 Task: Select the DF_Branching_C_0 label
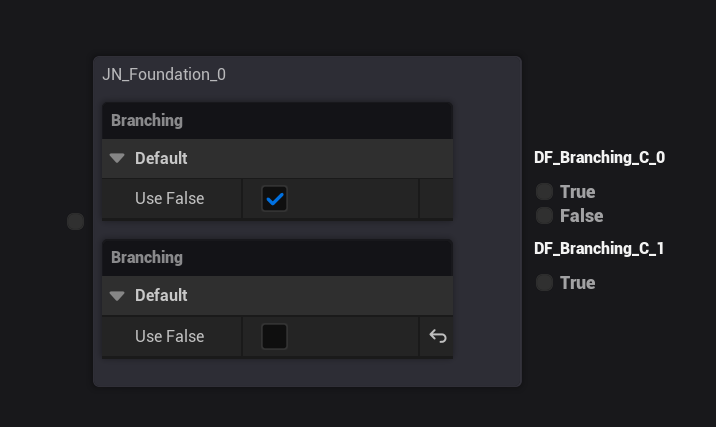click(600, 157)
